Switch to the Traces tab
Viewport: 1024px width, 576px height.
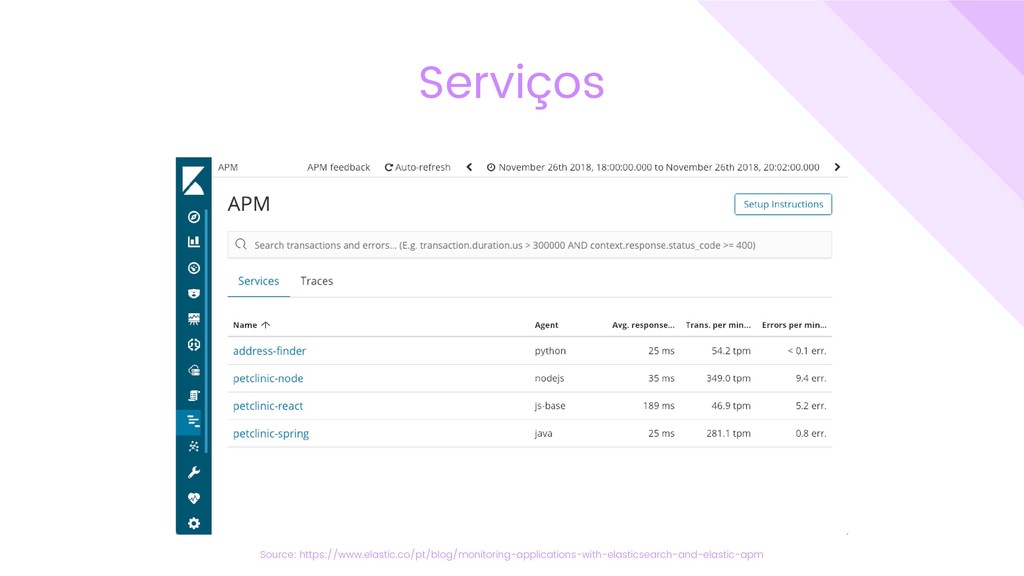coord(317,281)
